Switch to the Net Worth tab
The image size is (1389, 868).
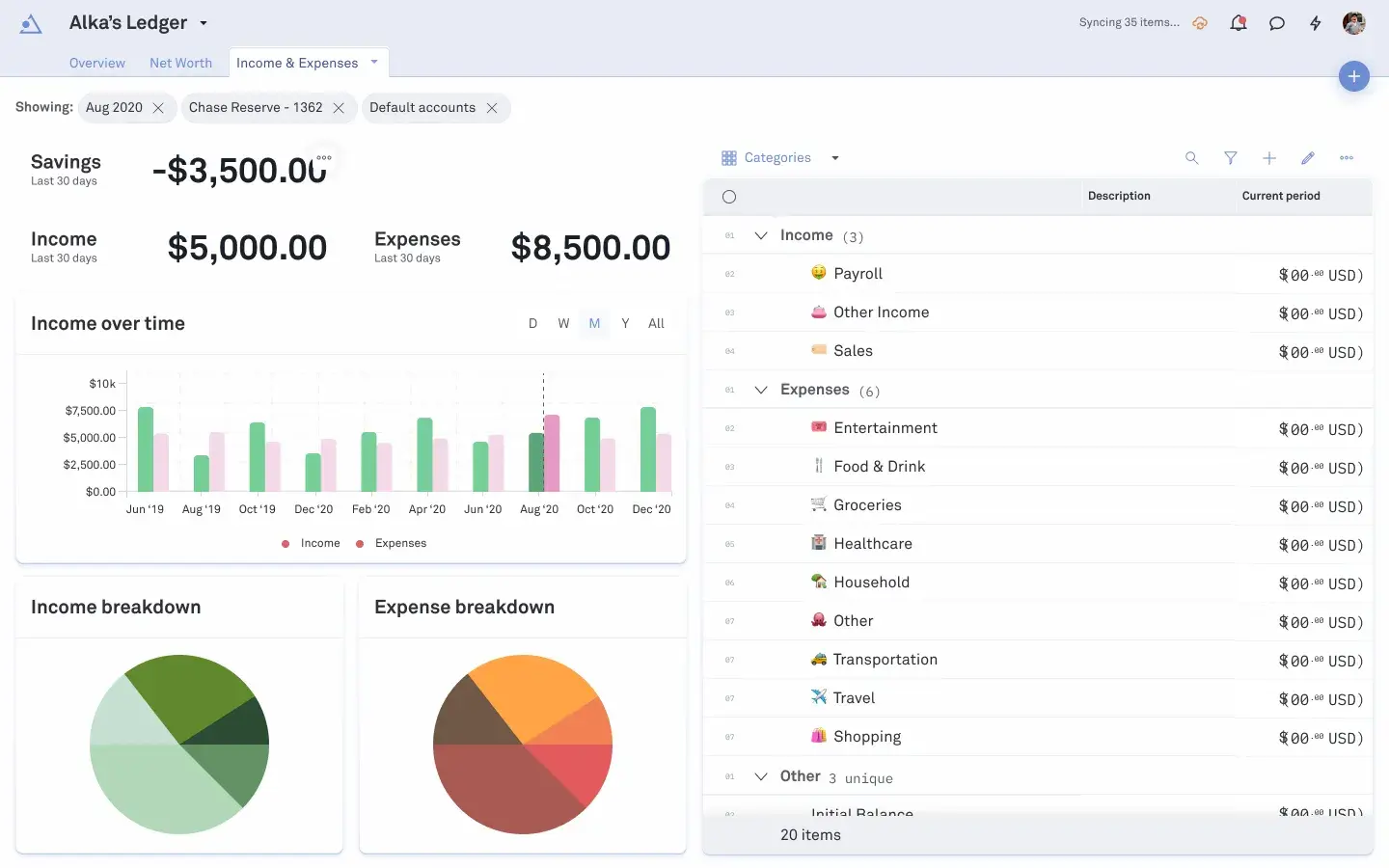click(180, 64)
